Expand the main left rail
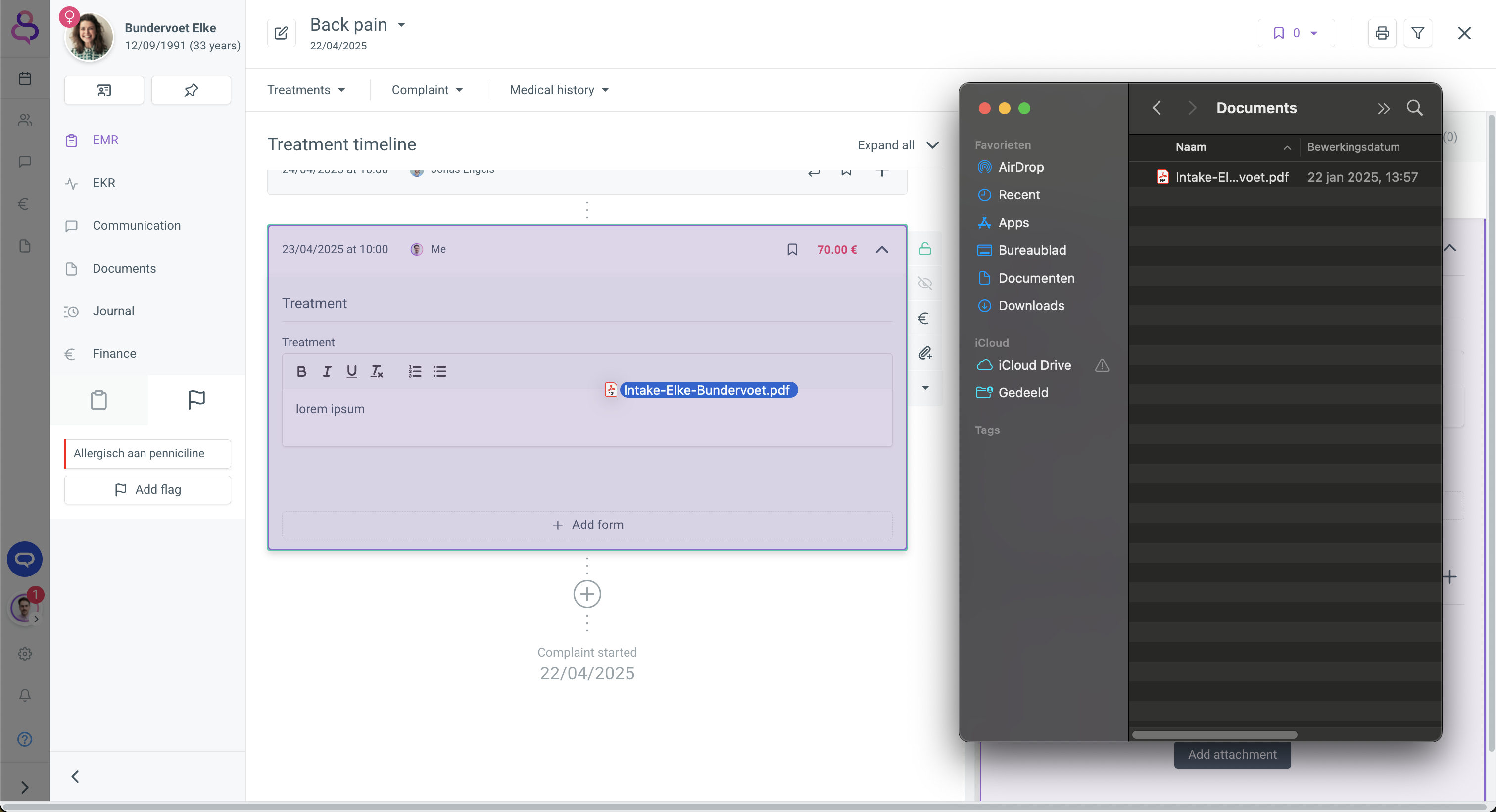Image resolution: width=1496 pixels, height=812 pixels. point(24,787)
